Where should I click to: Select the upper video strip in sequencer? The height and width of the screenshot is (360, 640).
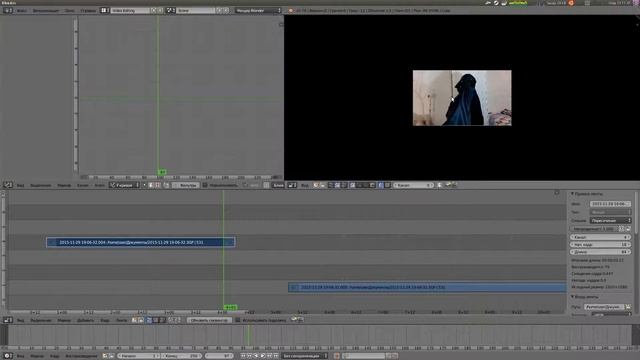click(140, 242)
